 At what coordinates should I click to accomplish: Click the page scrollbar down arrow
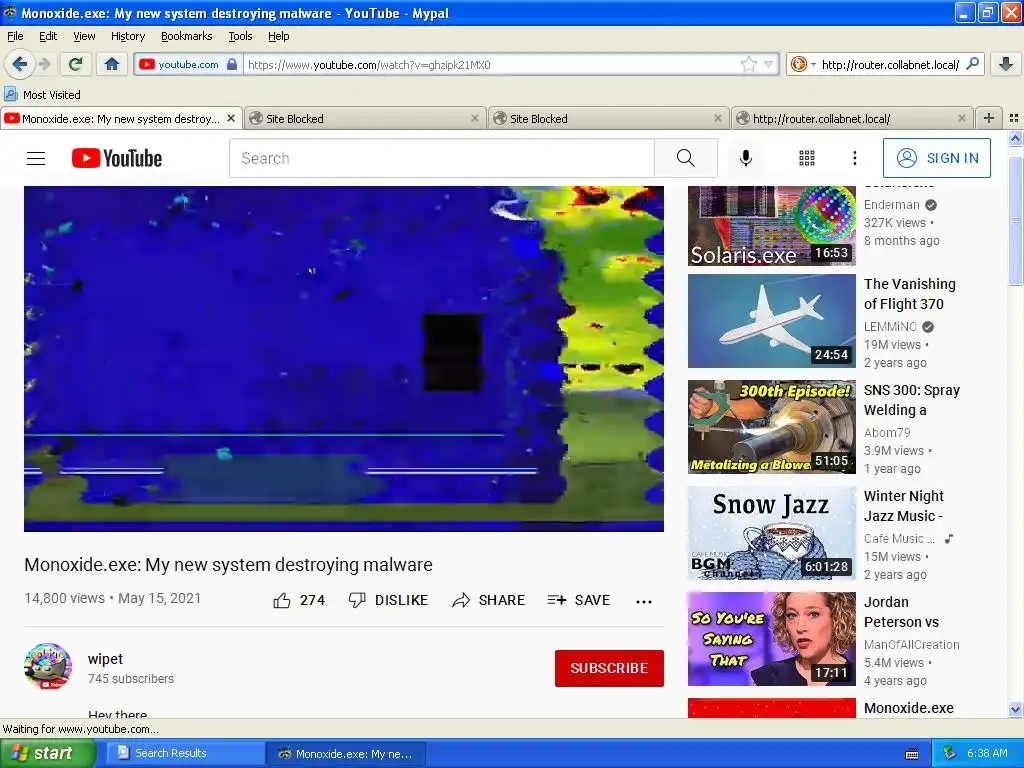coord(1015,710)
